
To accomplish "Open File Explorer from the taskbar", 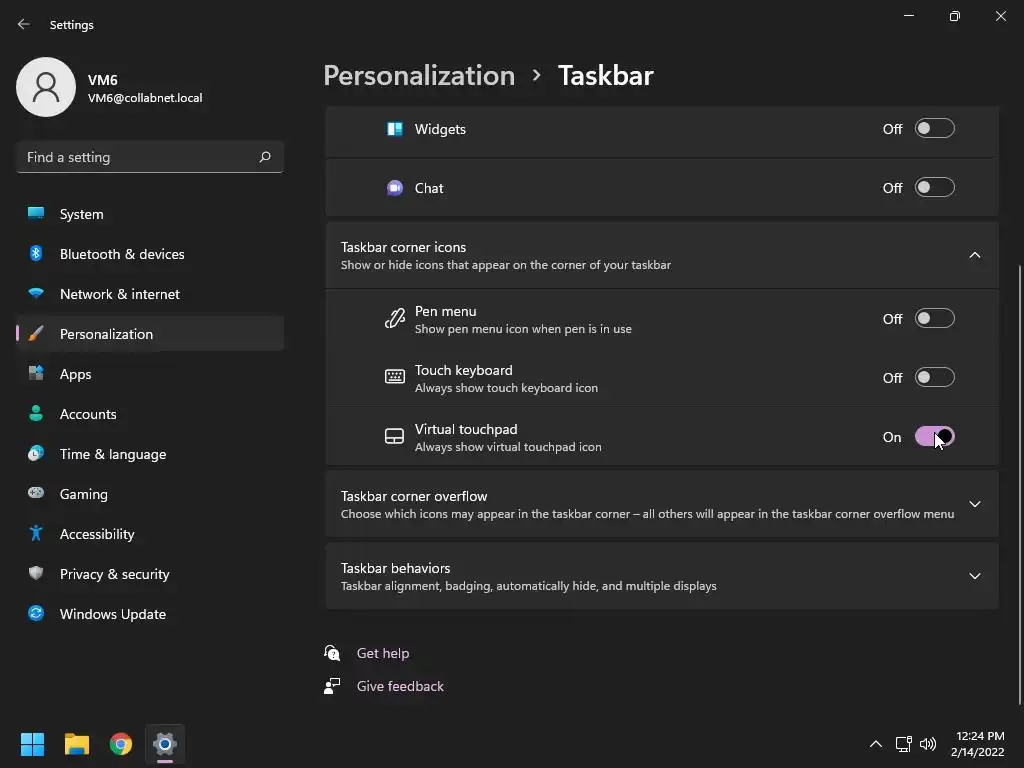I will tap(77, 744).
